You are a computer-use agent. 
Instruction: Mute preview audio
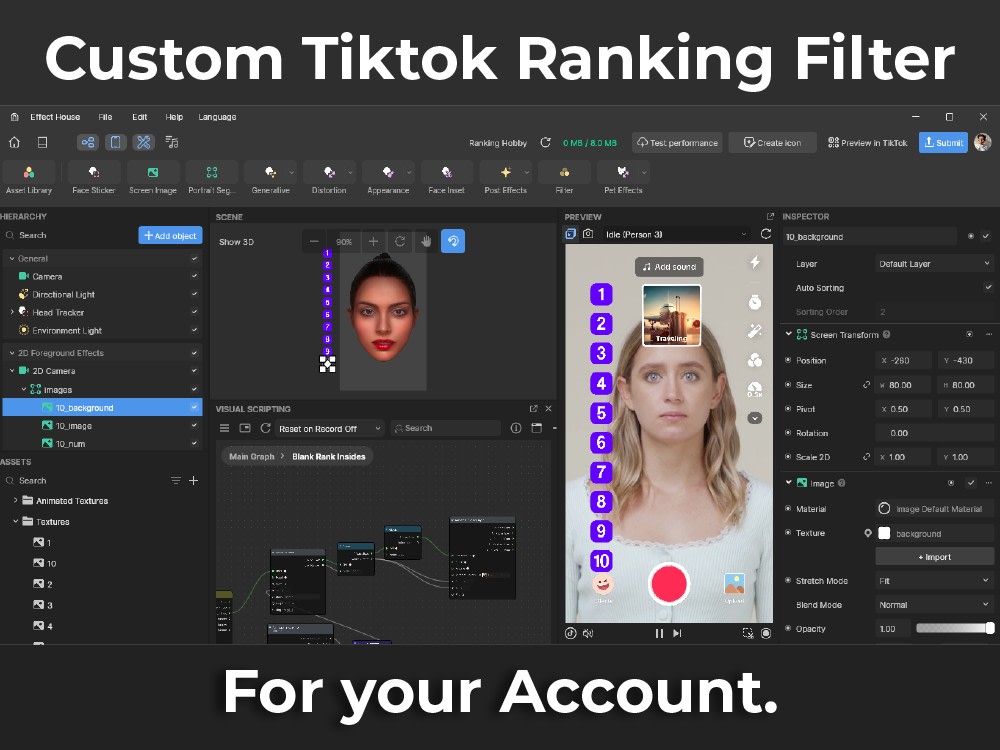pos(588,633)
